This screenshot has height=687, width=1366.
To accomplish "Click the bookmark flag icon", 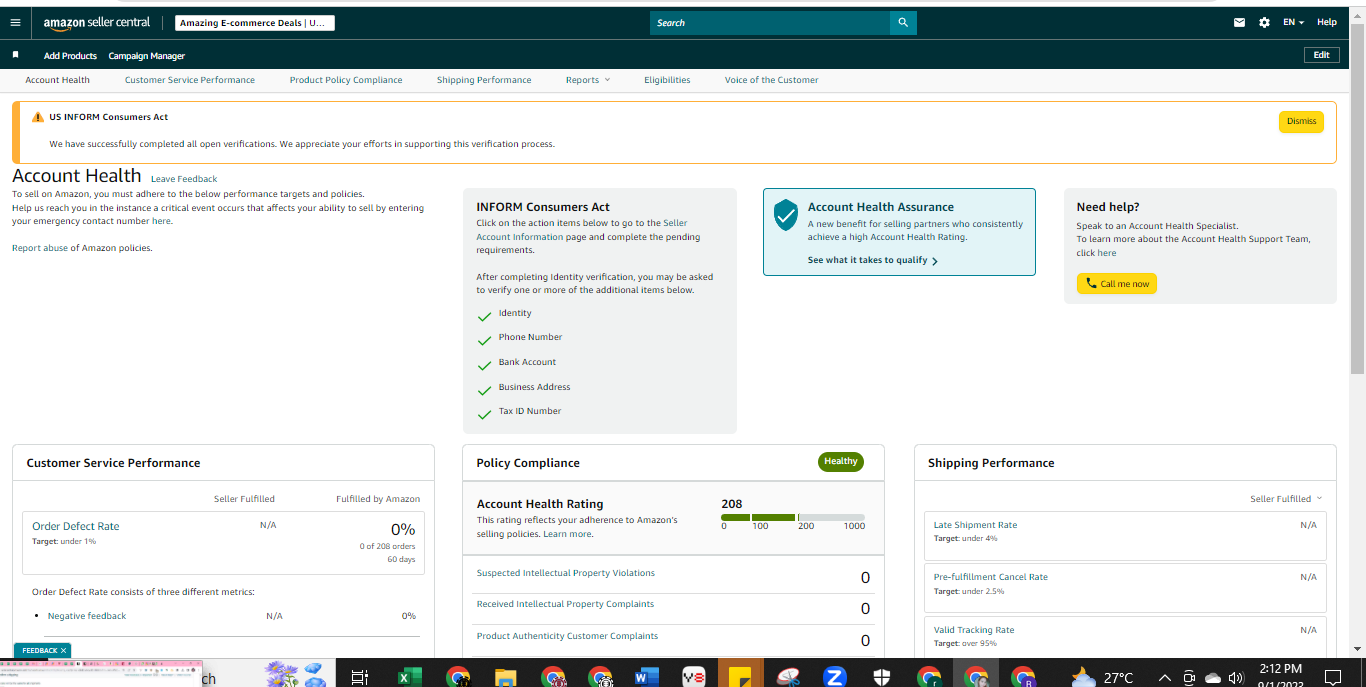I will tap(16, 55).
